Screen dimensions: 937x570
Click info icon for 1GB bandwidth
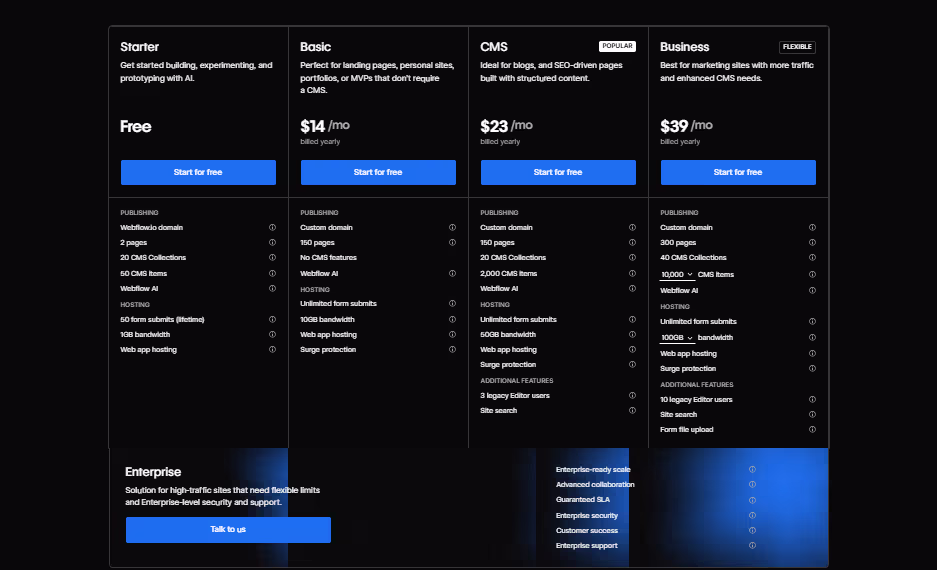click(x=272, y=335)
